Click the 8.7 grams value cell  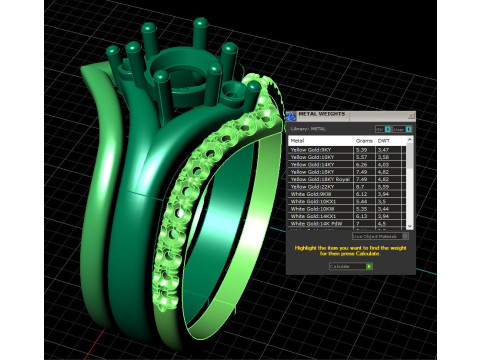point(364,187)
